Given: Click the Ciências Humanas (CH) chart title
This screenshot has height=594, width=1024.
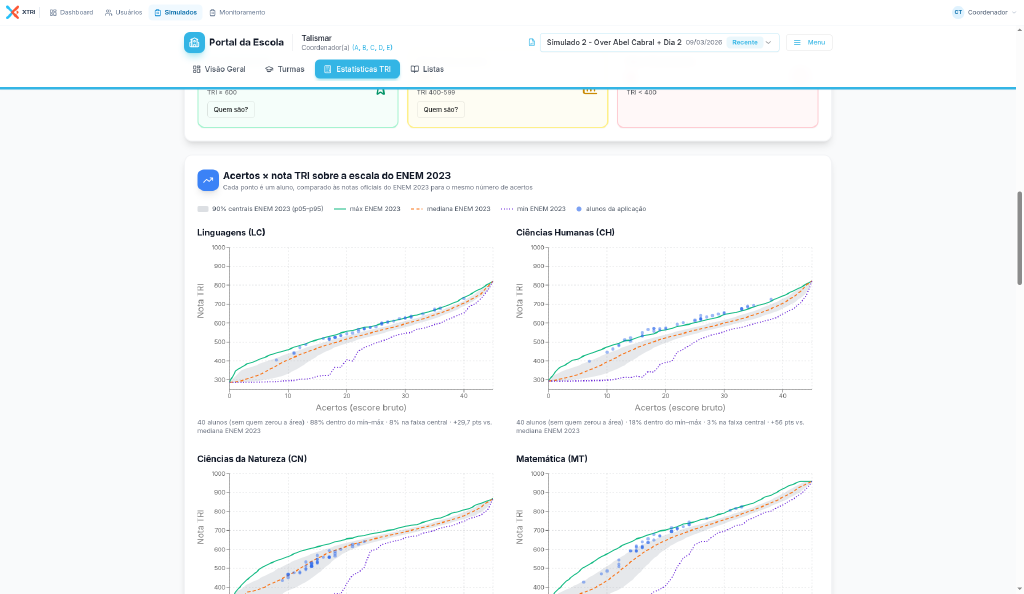Looking at the screenshot, I should [x=565, y=232].
